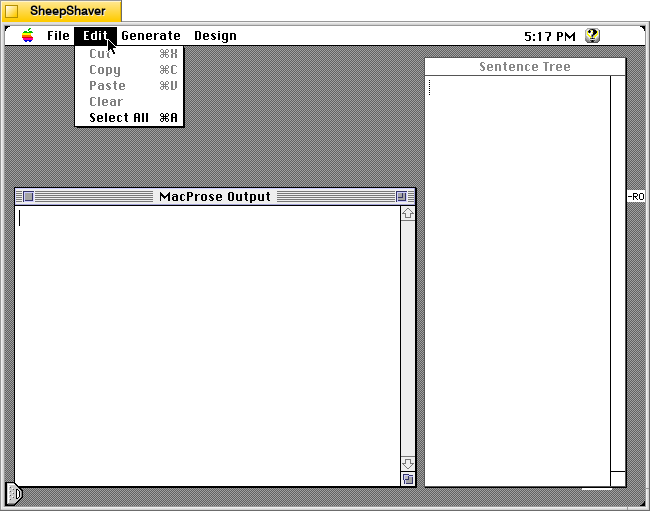Open the Design menu
The width and height of the screenshot is (650, 511).
point(216,36)
